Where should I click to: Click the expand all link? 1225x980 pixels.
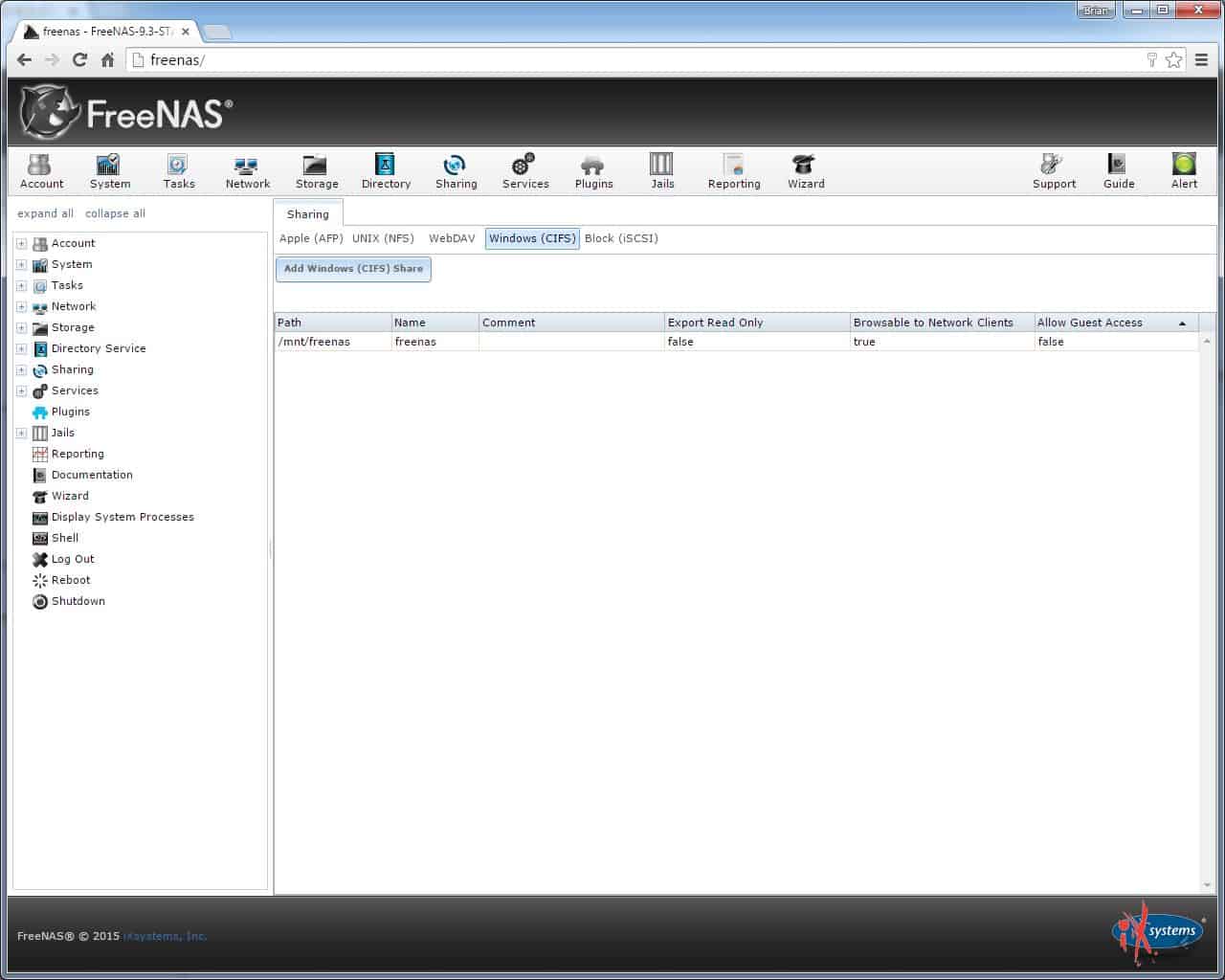point(45,213)
